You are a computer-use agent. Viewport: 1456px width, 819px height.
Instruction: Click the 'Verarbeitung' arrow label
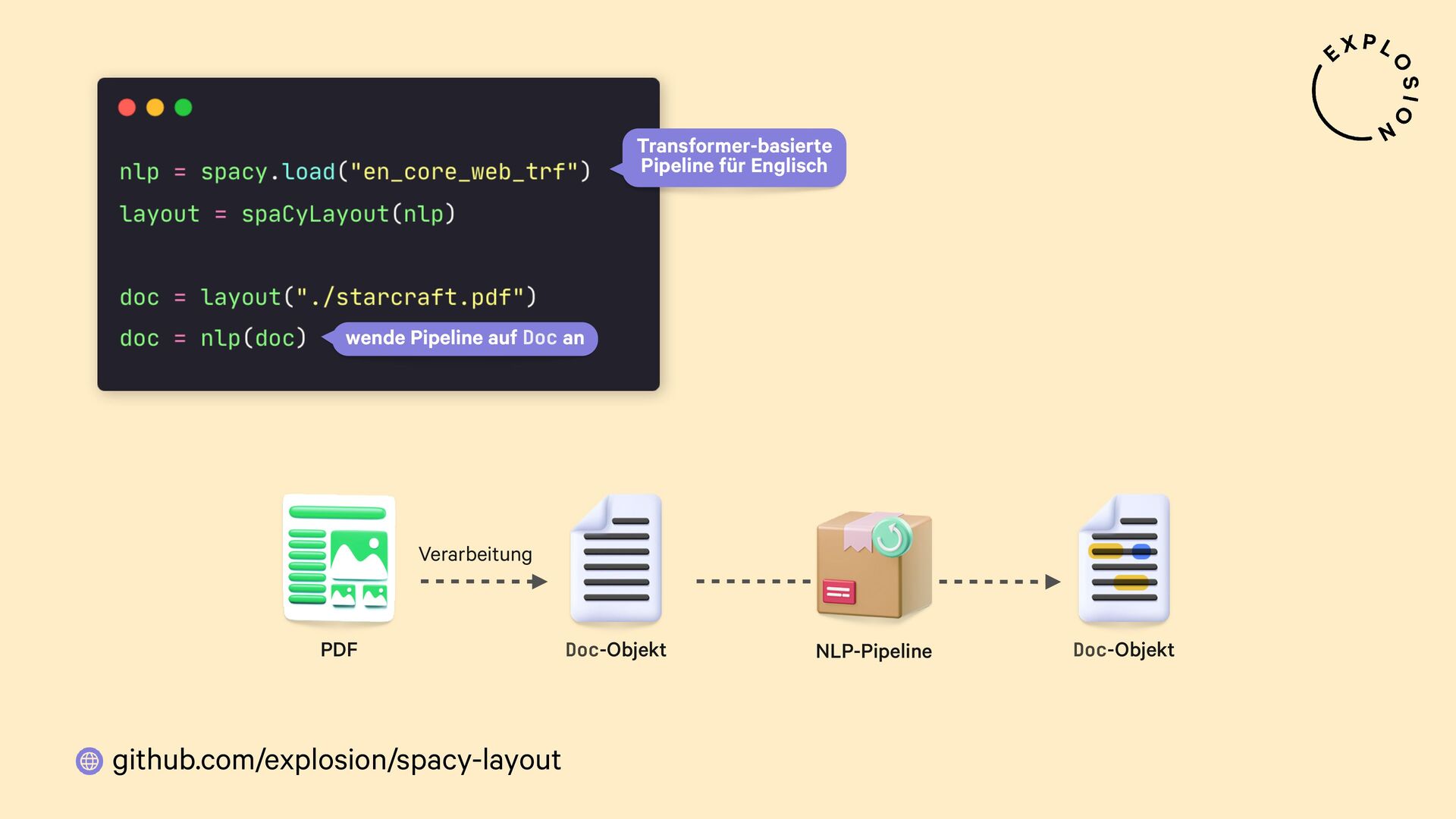(475, 554)
